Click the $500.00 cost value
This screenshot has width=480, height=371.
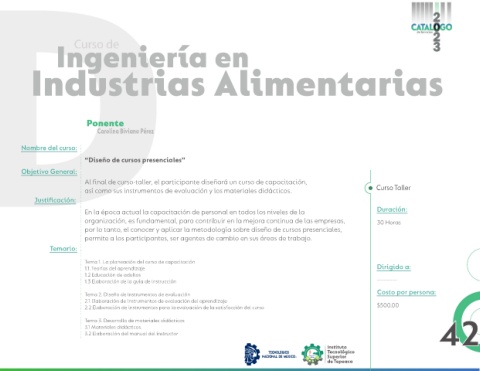point(388,305)
